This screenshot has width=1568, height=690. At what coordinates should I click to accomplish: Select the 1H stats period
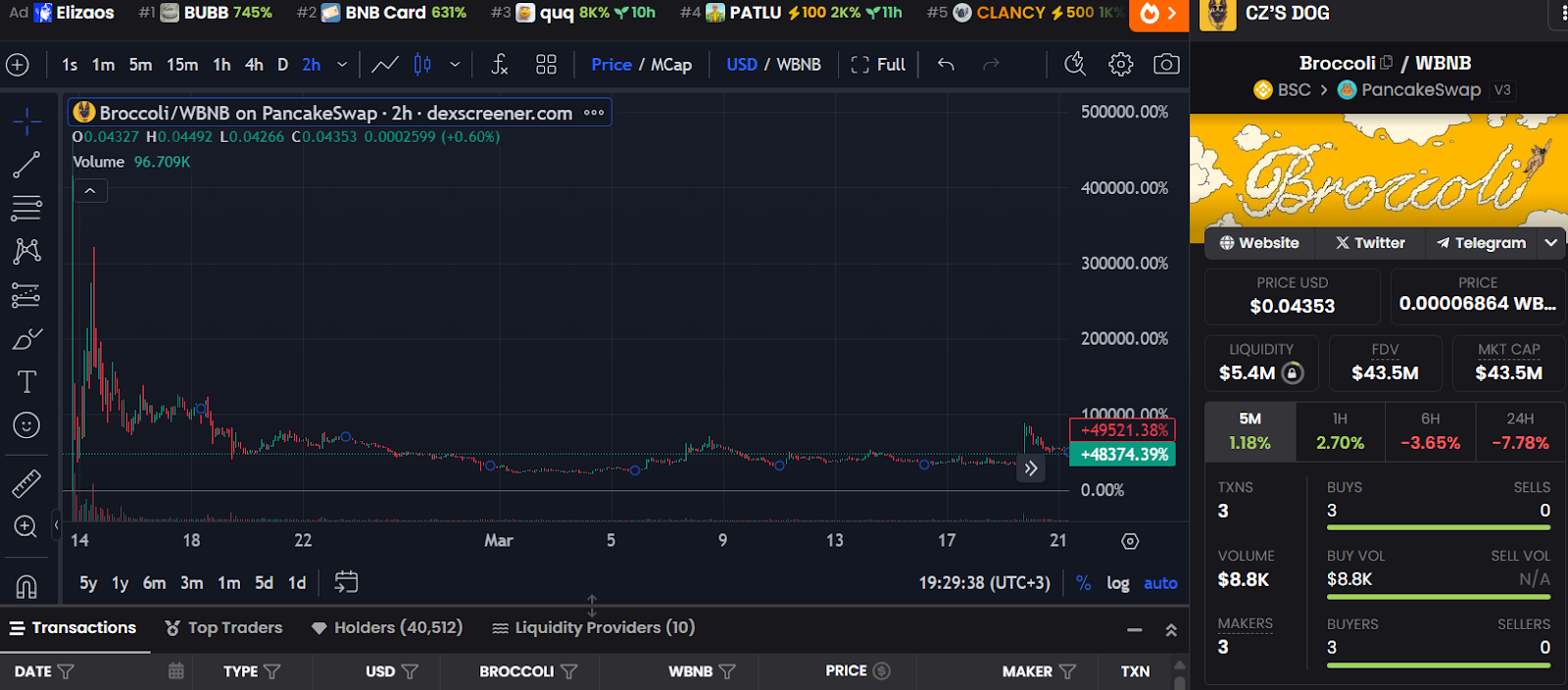1340,431
